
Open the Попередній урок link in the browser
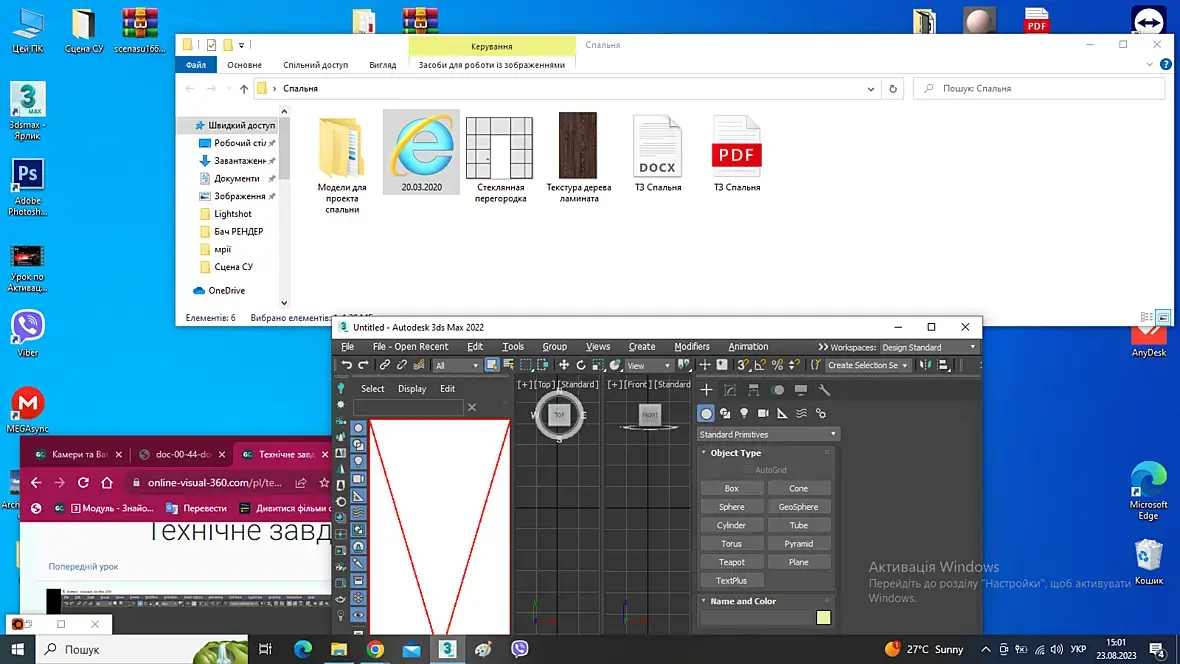[x=83, y=566]
